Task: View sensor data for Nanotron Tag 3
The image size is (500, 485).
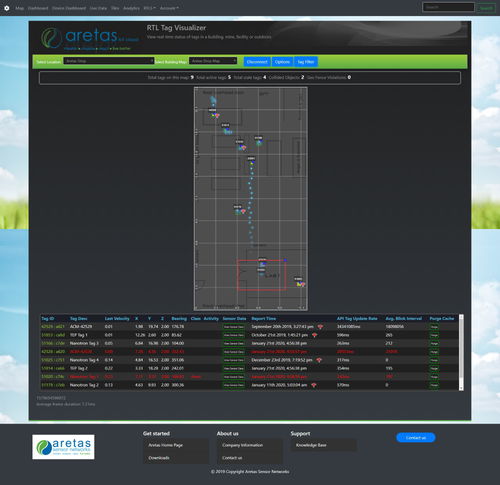Action: point(234,343)
